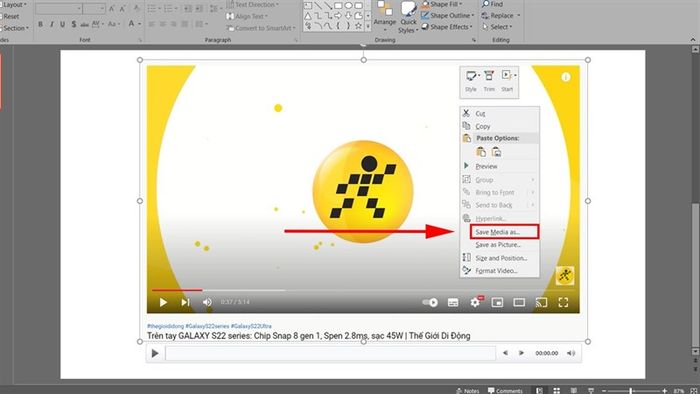This screenshot has height=394, width=700.
Task: Open the #GalaxyS22series hashtag link
Action: pyautogui.click(x=207, y=326)
